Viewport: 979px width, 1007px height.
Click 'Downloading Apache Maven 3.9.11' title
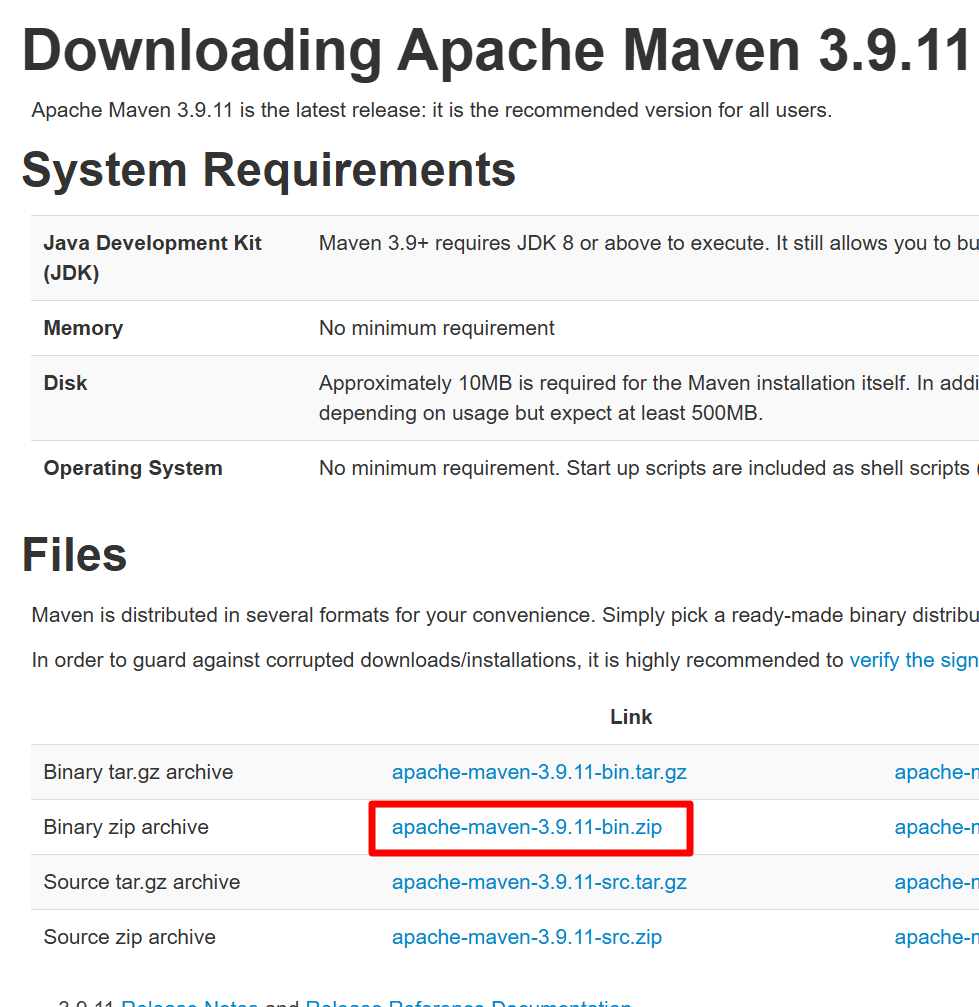(x=495, y=51)
